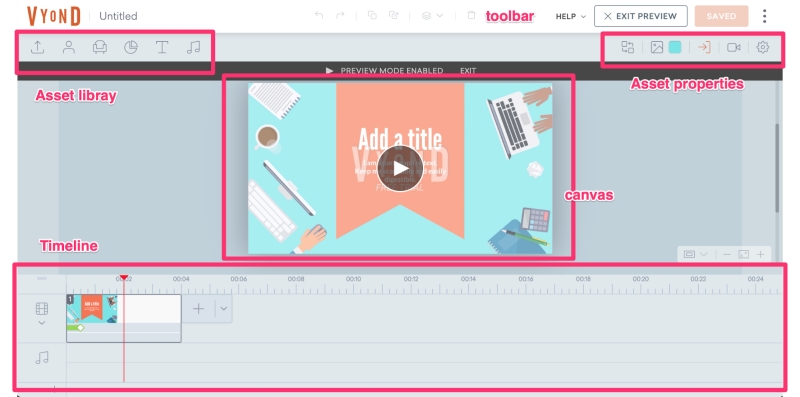
Task: Click the audio track music note icon
Action: (42, 358)
